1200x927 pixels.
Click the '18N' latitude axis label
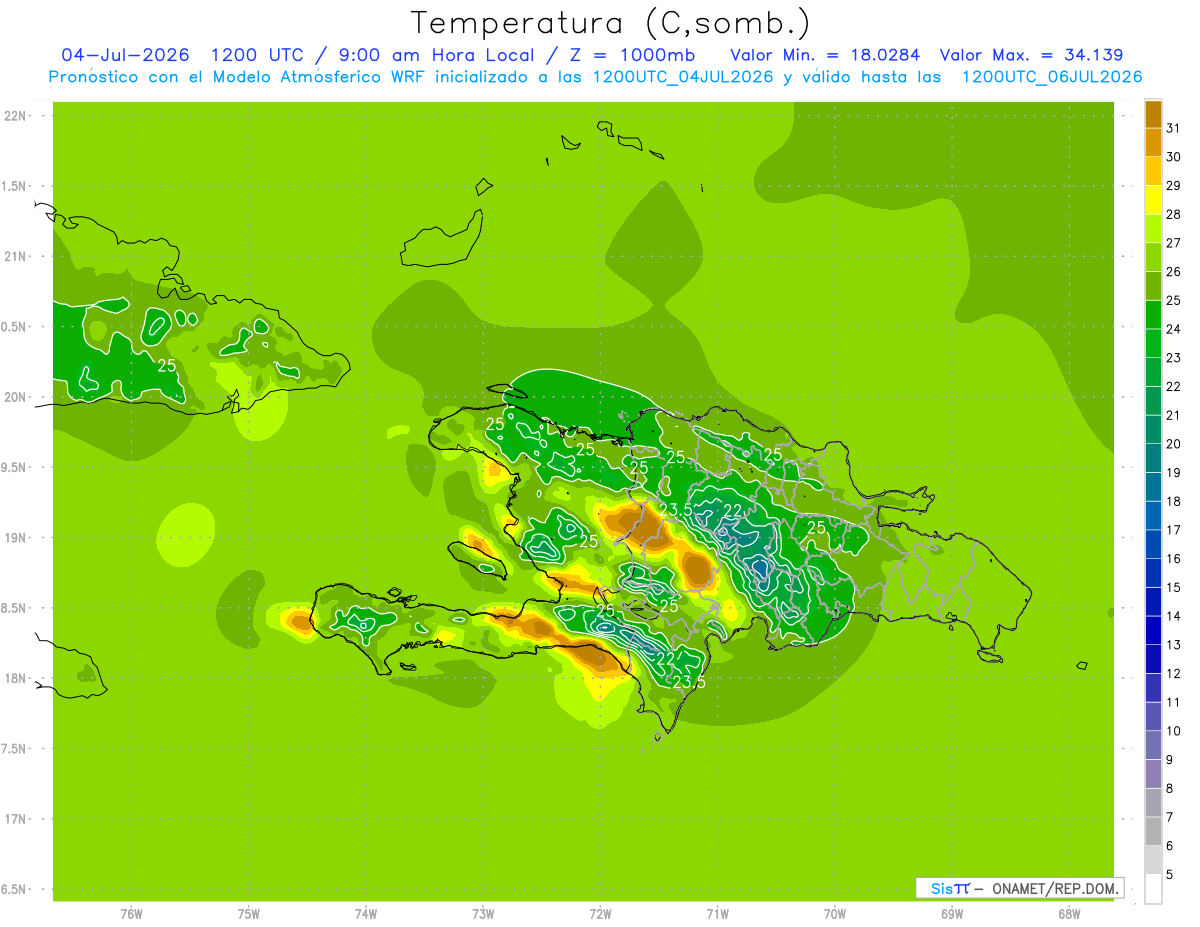click(x=15, y=678)
